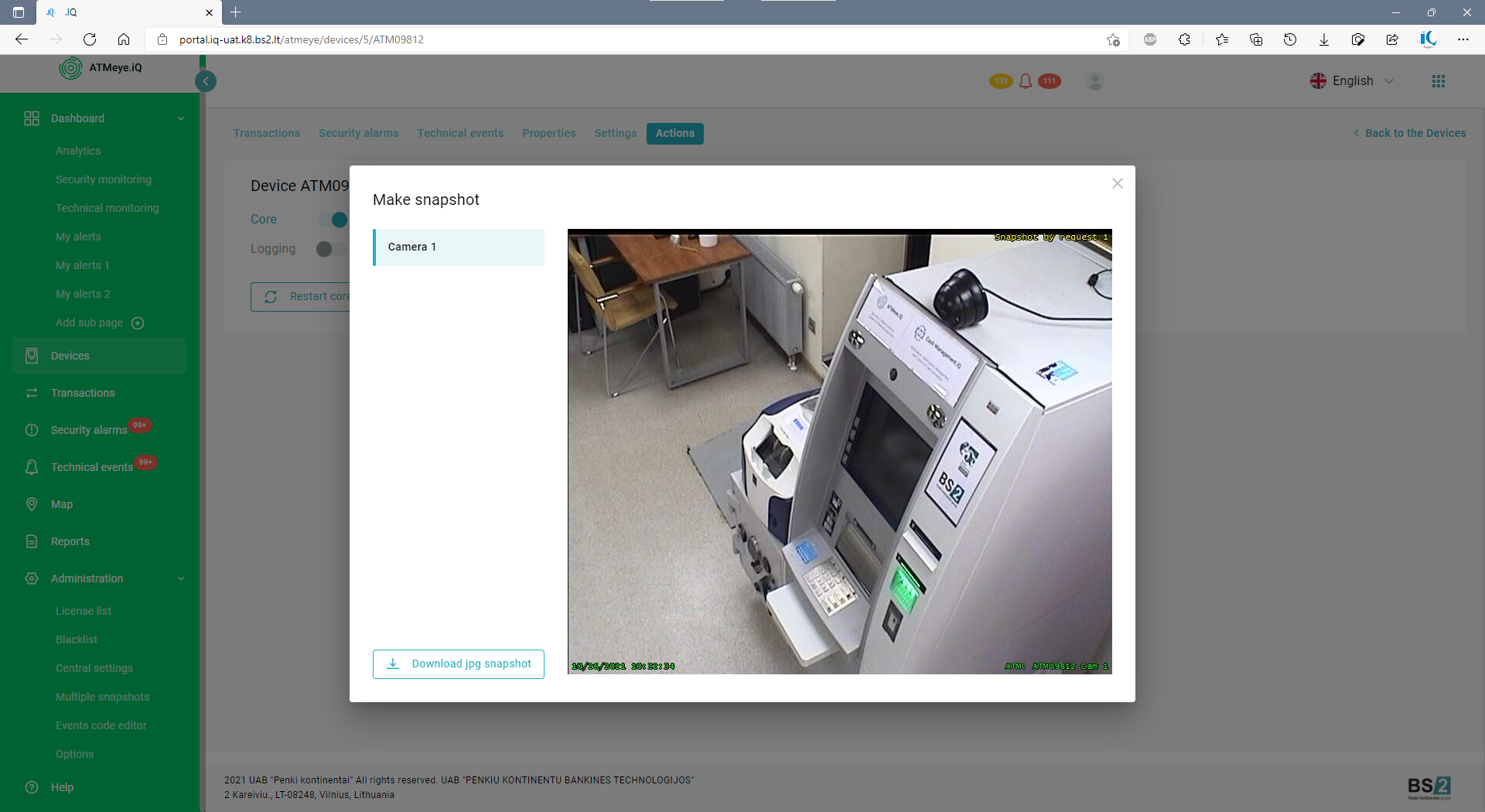Collapse the sidebar with arrow icon
The height and width of the screenshot is (812, 1485).
(206, 81)
